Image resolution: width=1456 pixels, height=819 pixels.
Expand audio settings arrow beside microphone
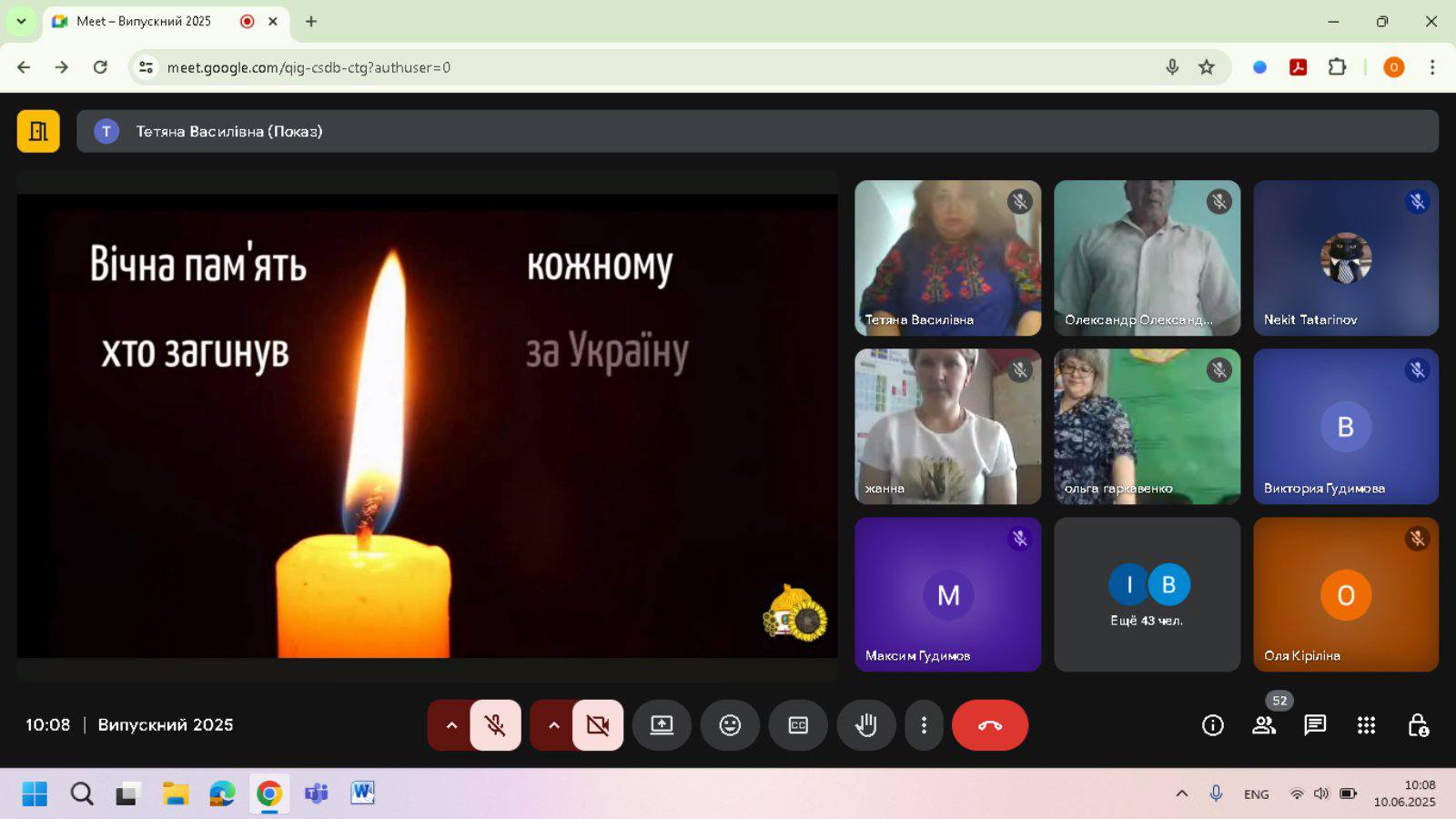click(x=451, y=725)
